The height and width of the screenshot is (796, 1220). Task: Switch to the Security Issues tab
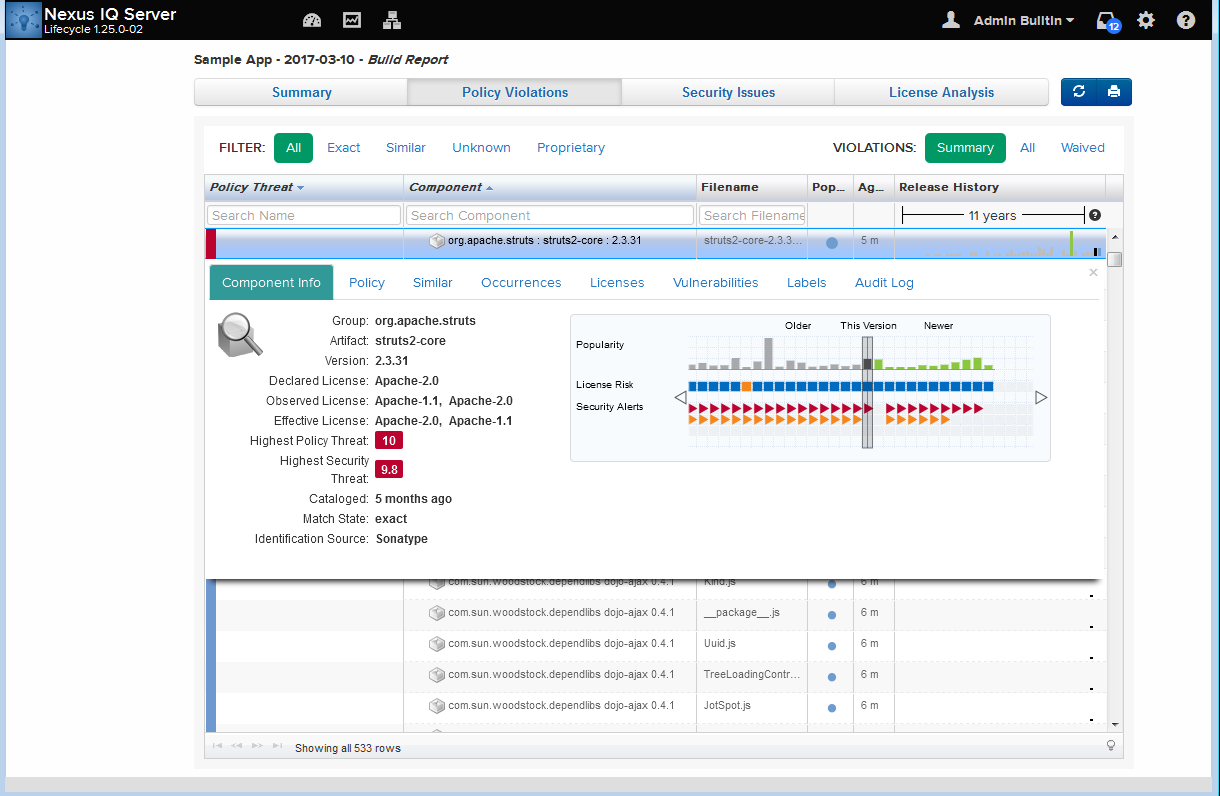pyautogui.click(x=728, y=92)
